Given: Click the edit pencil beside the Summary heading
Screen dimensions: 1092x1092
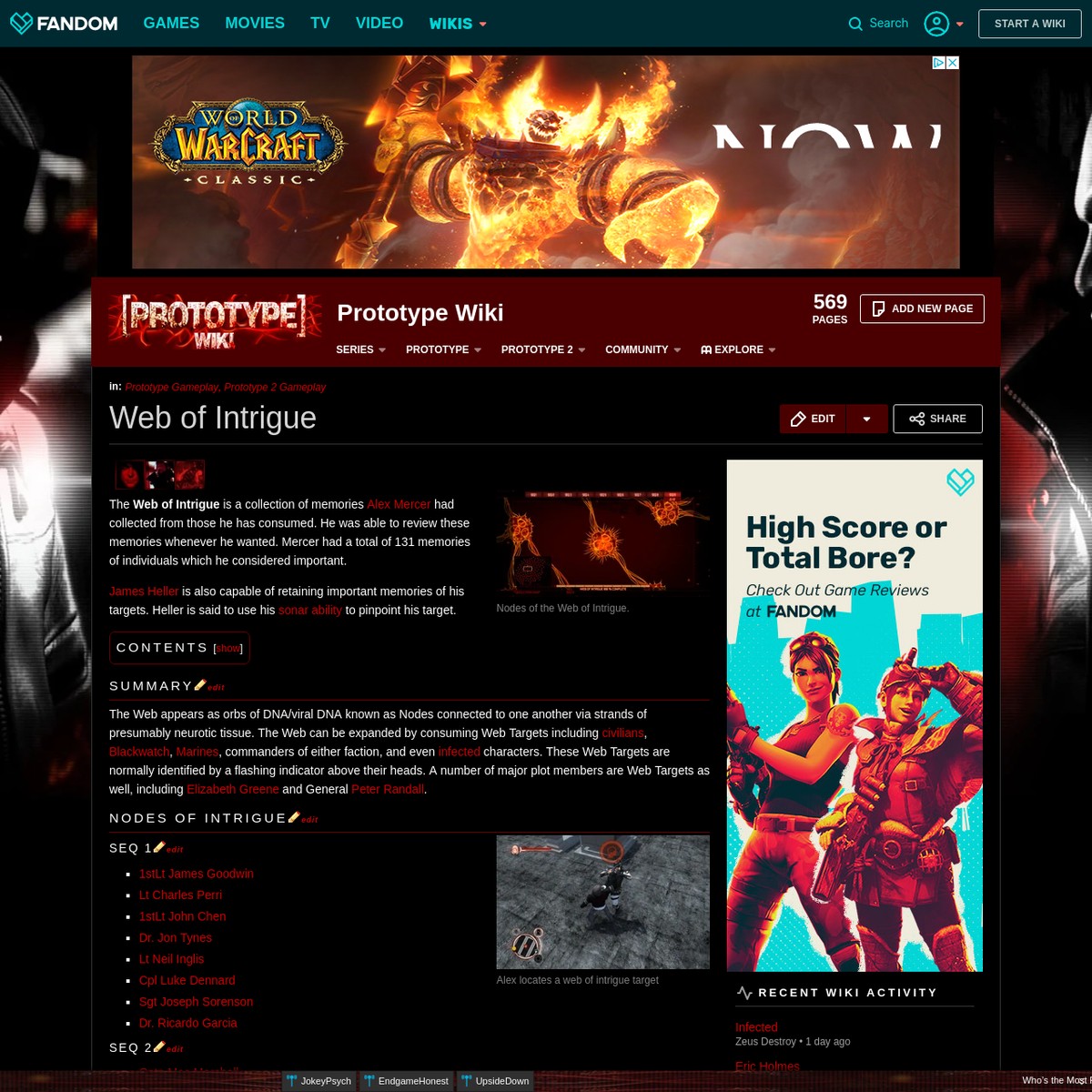Looking at the screenshot, I should [199, 684].
